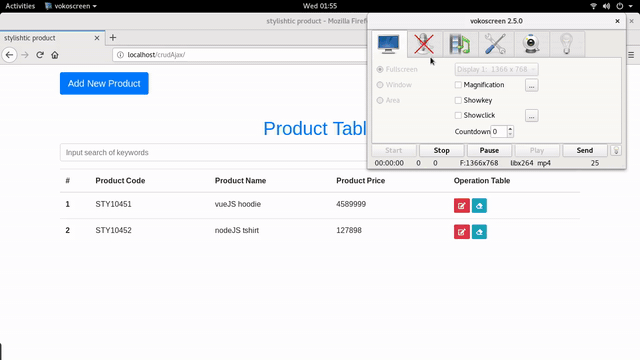The height and width of the screenshot is (360, 640).
Task: Open a new Firefox tab
Action: [x=113, y=38]
